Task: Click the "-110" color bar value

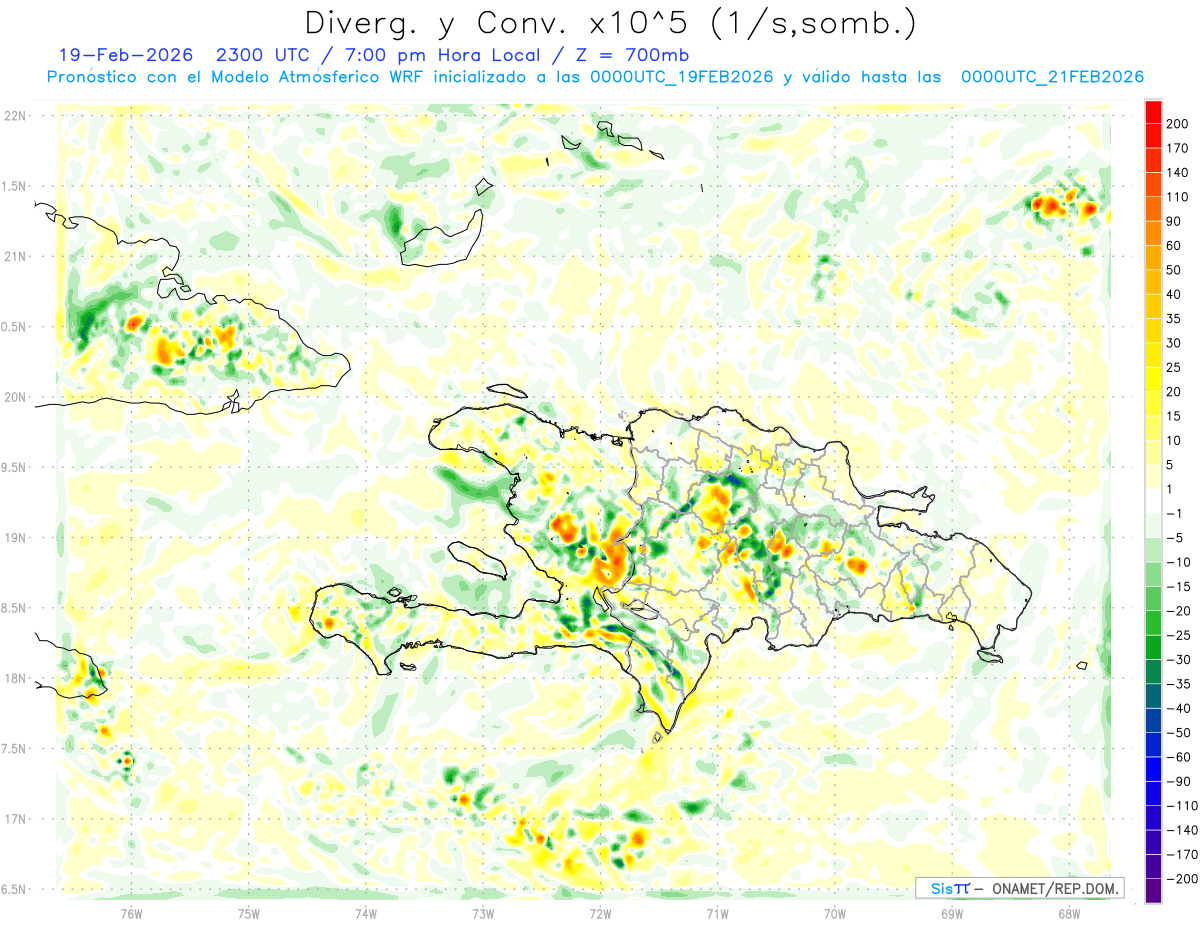Action: pyautogui.click(x=1184, y=806)
